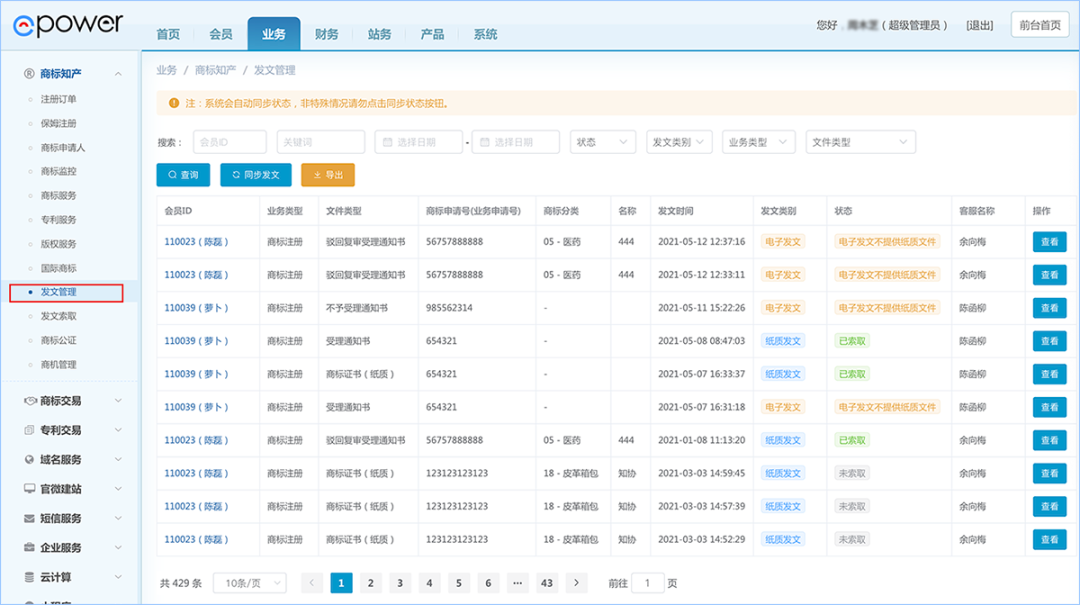Click the 云计算 sidebar icon
This screenshot has height=605, width=1080.
tap(30, 577)
